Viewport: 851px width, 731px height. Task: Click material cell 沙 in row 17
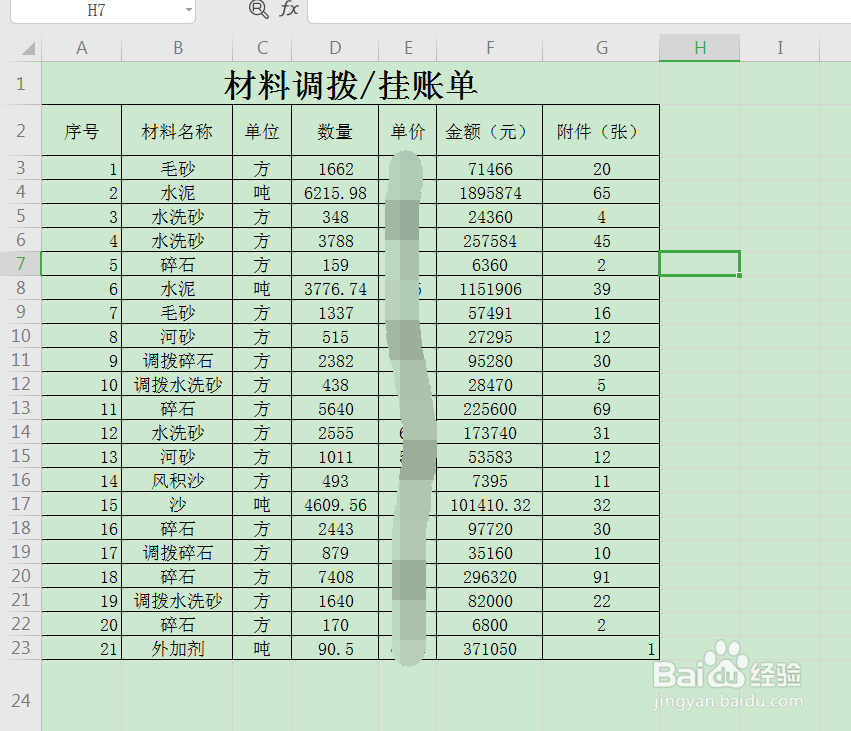(177, 505)
